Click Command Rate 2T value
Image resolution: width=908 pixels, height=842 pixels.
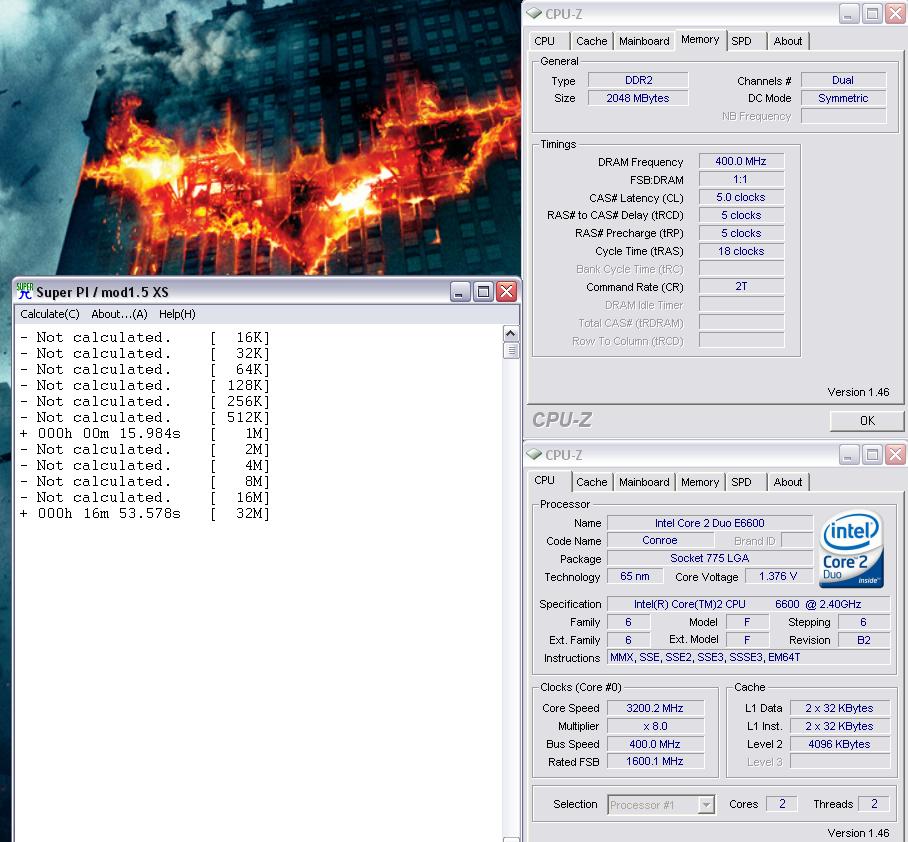tap(741, 286)
